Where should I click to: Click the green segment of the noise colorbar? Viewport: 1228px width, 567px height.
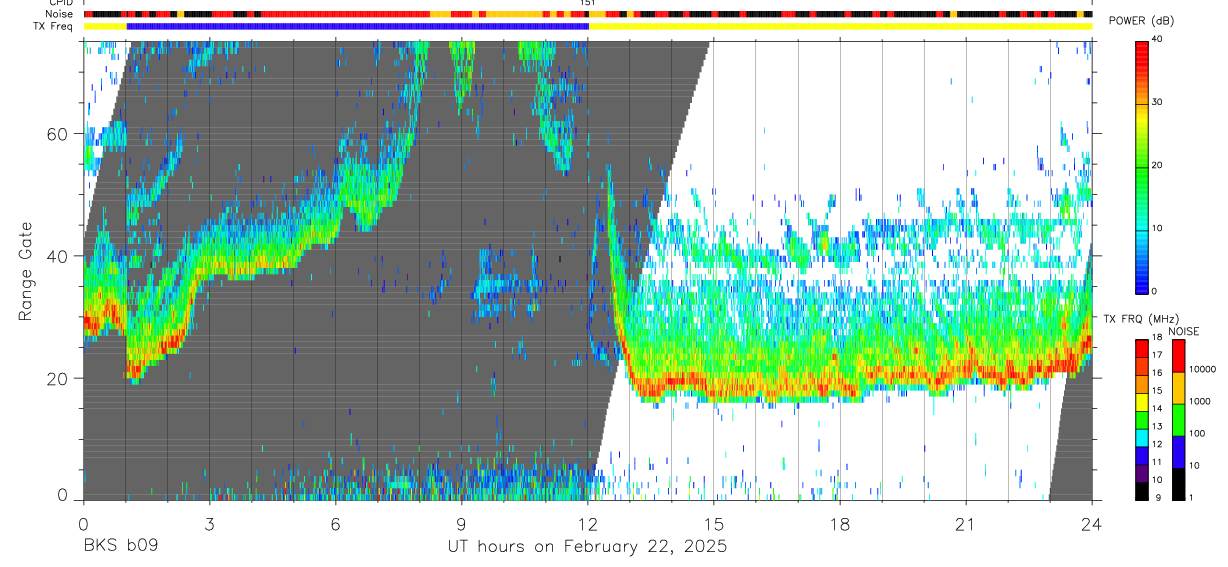[1179, 419]
